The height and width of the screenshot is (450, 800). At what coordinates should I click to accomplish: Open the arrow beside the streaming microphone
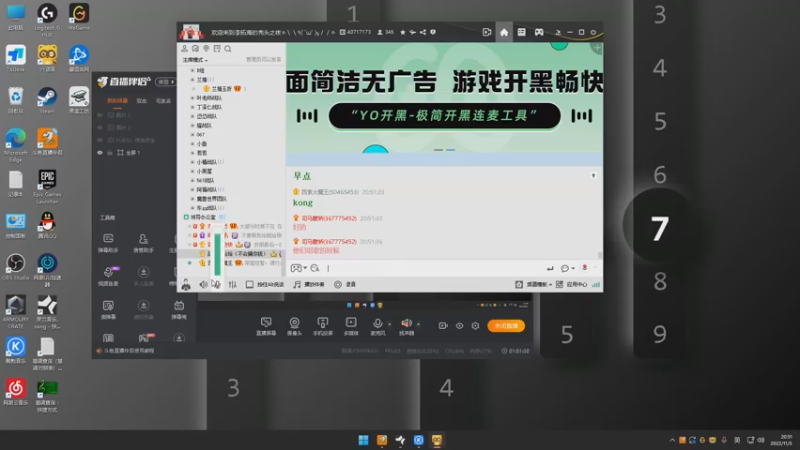[389, 323]
